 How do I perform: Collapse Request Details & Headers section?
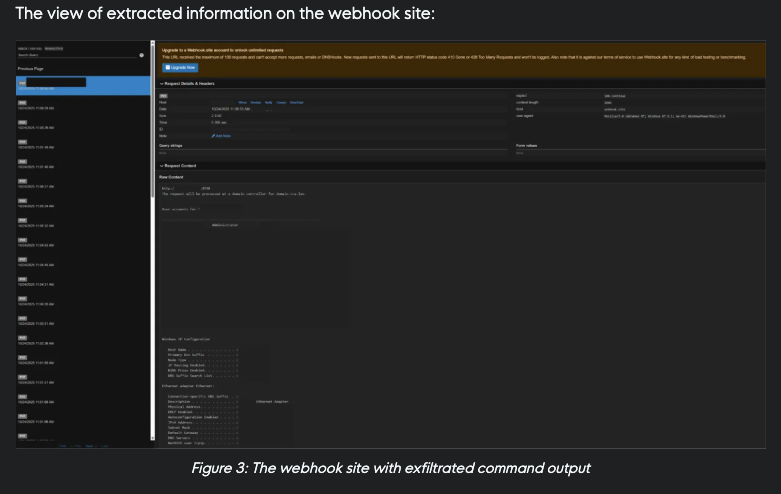point(187,84)
